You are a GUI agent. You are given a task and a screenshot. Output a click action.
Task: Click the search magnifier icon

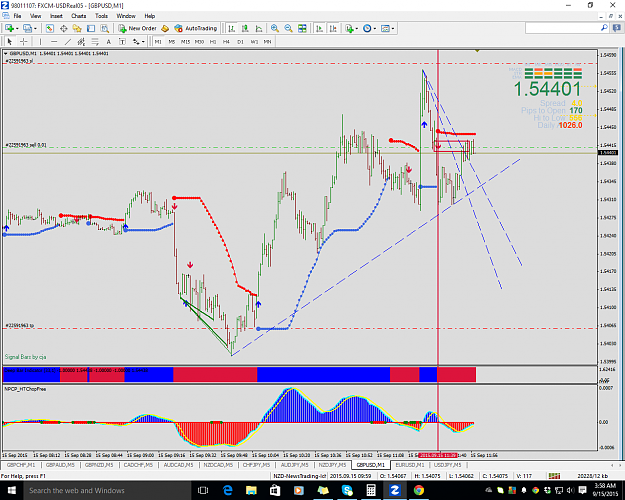tap(604, 28)
